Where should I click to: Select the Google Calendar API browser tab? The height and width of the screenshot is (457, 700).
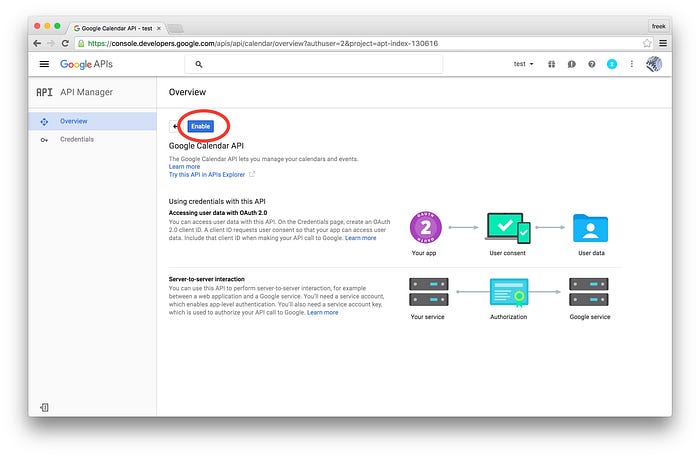tap(116, 28)
